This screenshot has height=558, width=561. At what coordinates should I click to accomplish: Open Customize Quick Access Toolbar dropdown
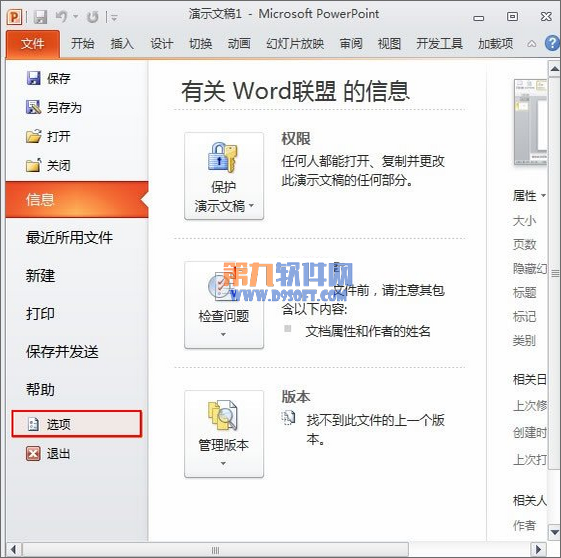[x=114, y=17]
